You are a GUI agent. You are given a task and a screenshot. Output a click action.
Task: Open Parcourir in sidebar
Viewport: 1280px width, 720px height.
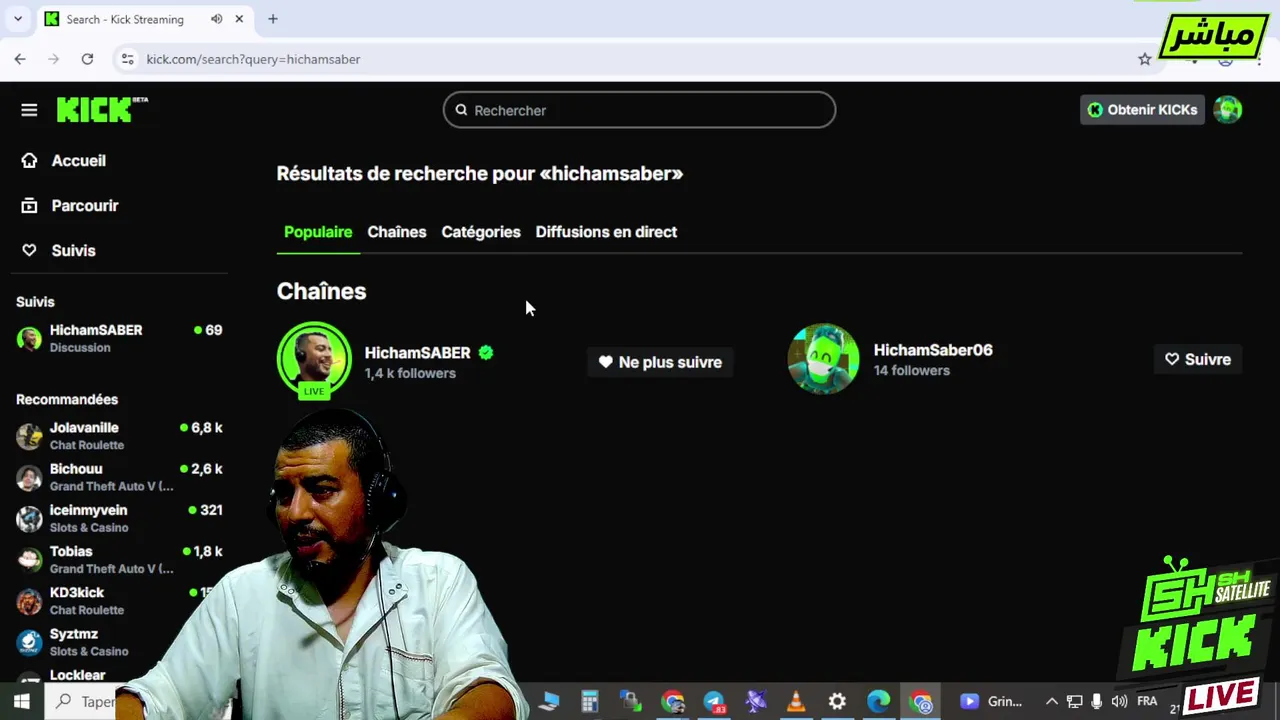click(84, 206)
